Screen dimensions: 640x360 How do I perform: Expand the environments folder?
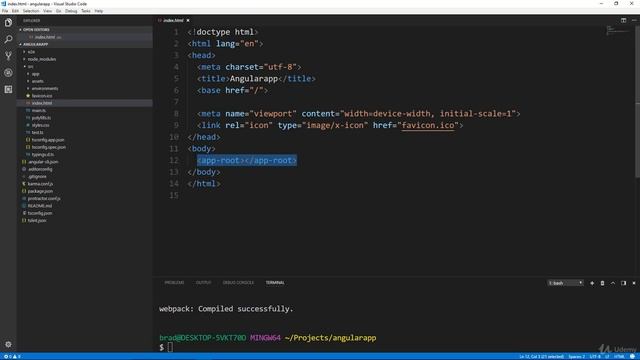point(44,89)
